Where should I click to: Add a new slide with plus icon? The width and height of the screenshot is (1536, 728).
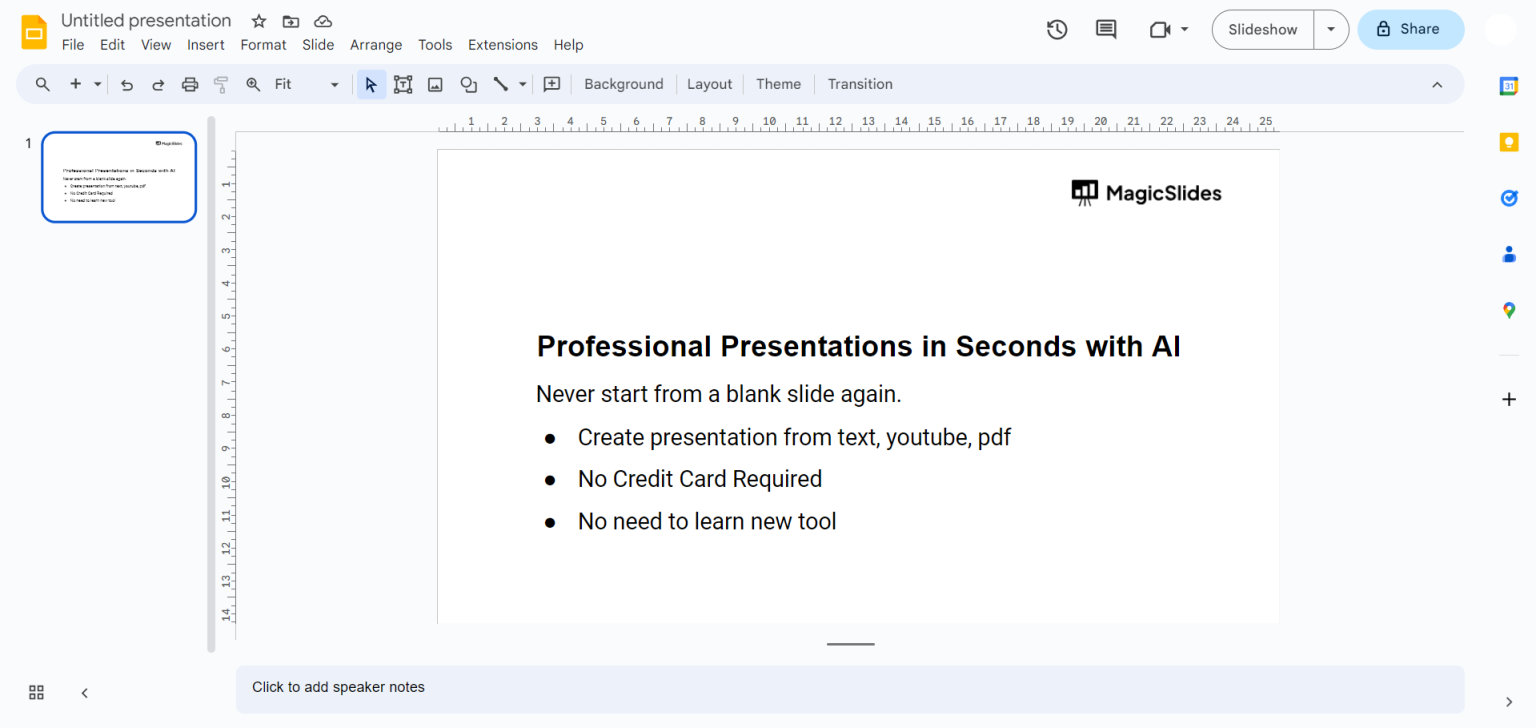[75, 84]
